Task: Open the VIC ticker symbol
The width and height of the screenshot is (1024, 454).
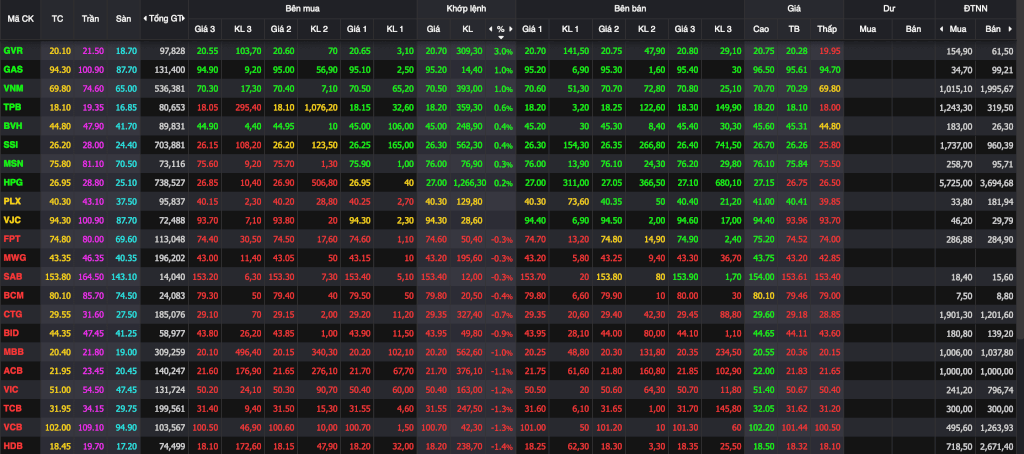Action: click(x=11, y=390)
